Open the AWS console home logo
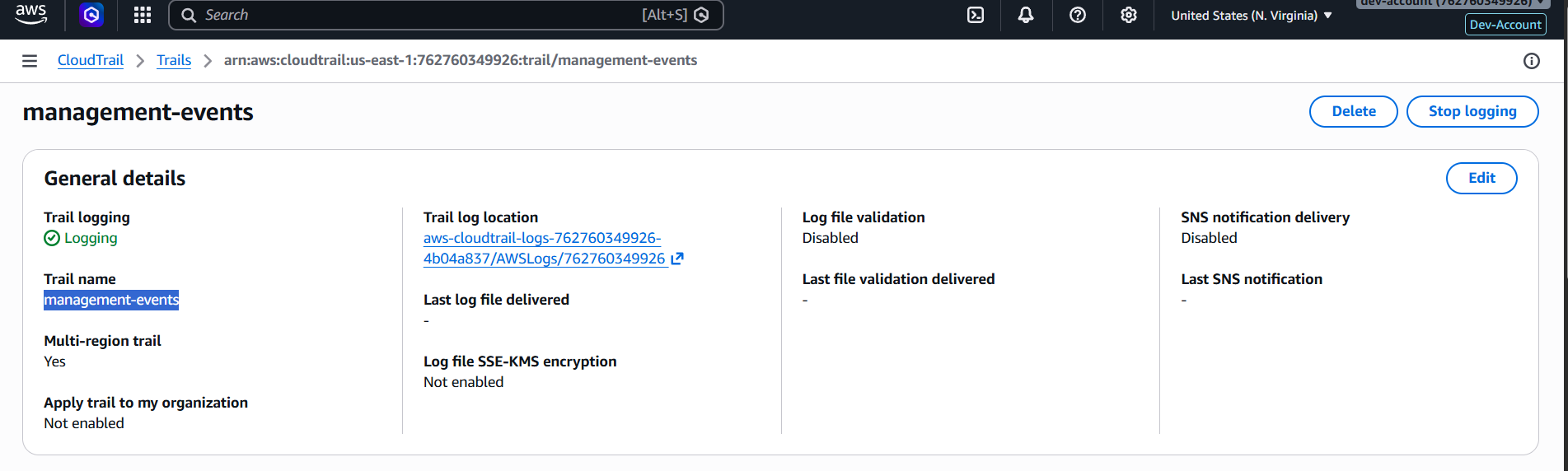1568x471 pixels. [31, 14]
